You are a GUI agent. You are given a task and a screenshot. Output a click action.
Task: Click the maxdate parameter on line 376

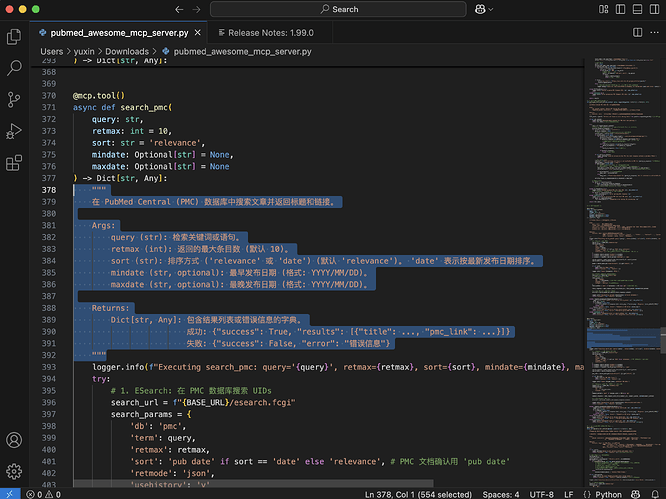pos(108,166)
